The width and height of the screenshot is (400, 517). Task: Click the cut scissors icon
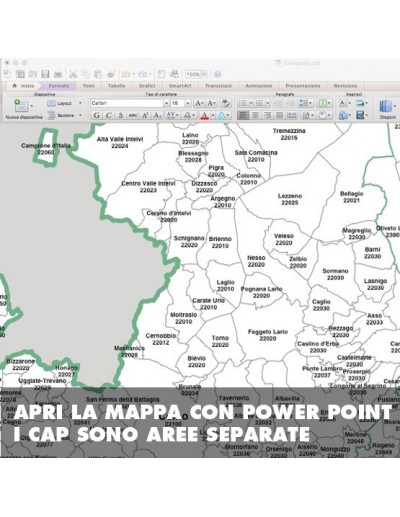click(x=73, y=74)
